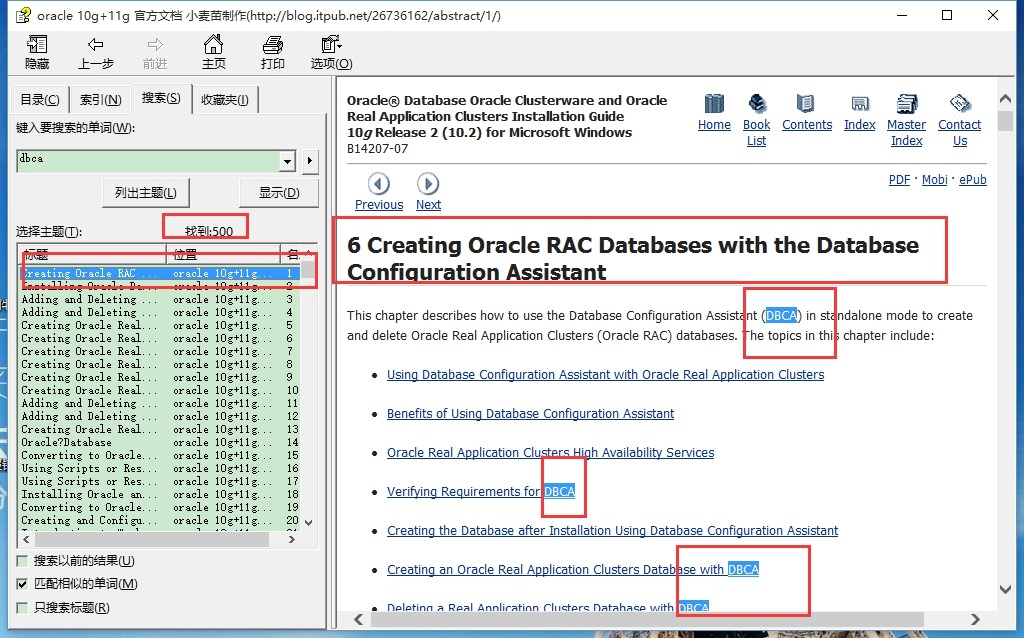Click the content pane scroll-down arrow
This screenshot has width=1024, height=638.
[1006, 588]
